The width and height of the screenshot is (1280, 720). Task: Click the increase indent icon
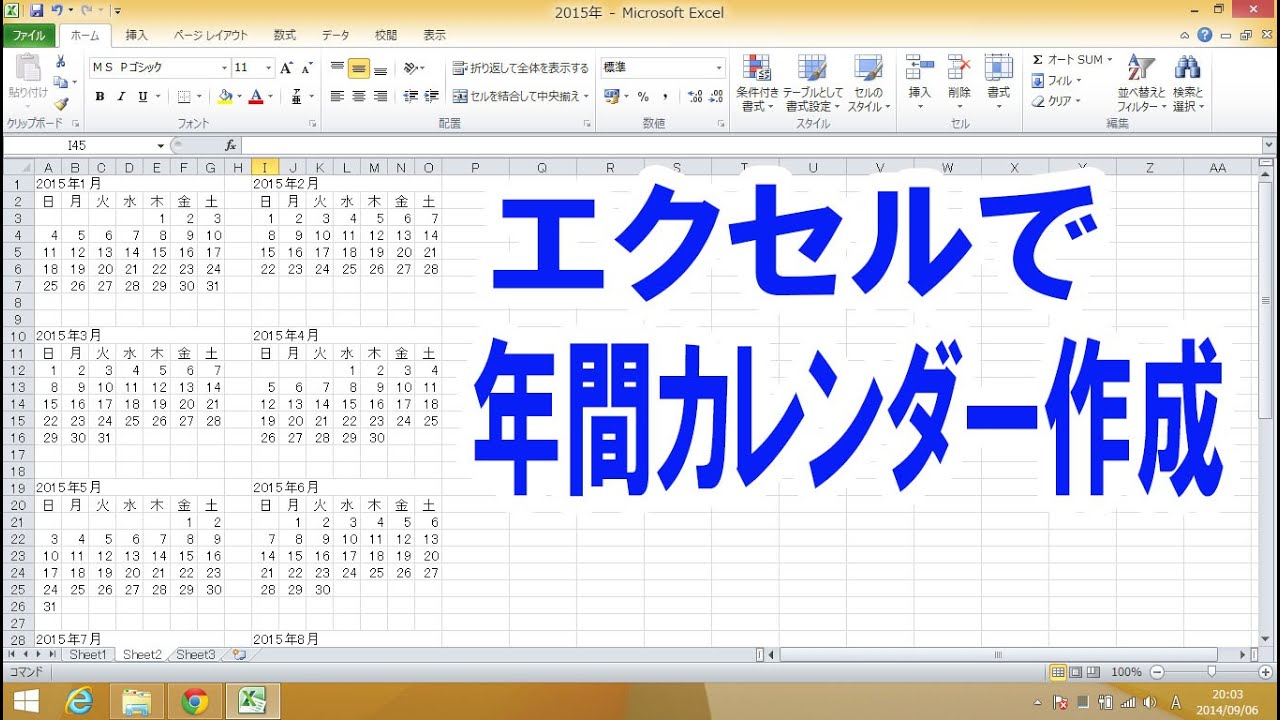[431, 97]
